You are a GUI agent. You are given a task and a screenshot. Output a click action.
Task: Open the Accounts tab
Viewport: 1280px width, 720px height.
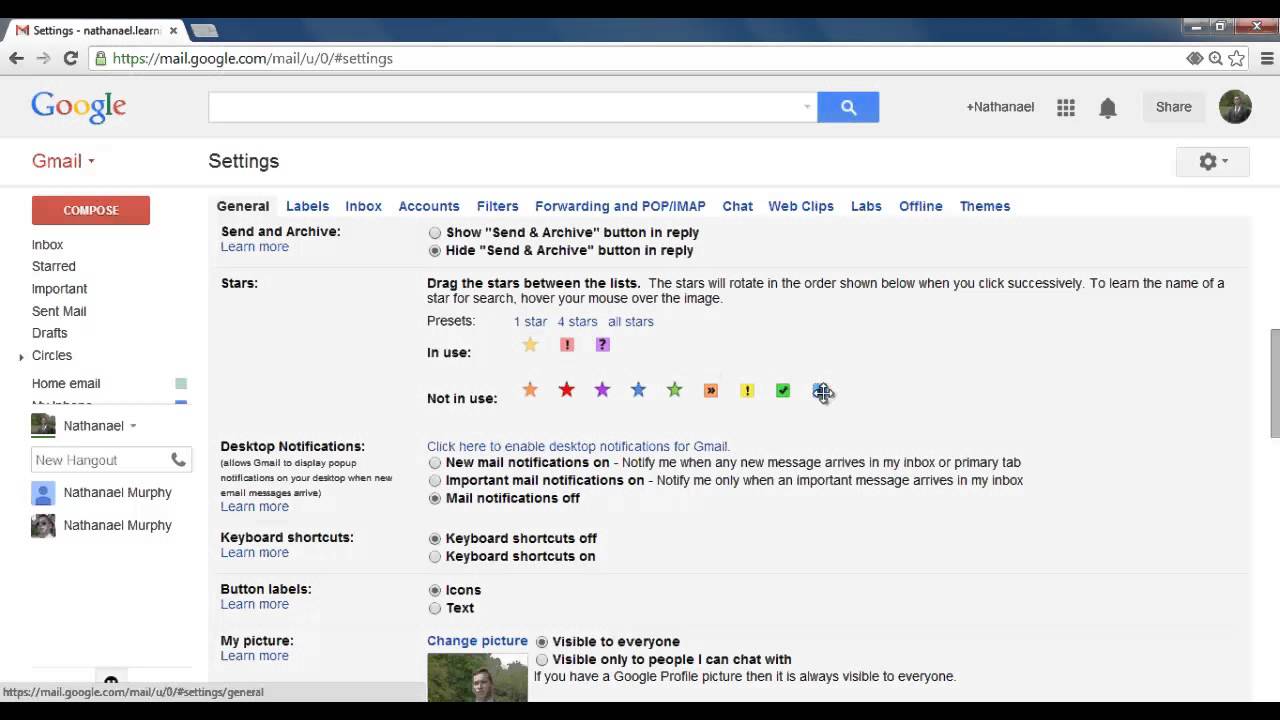429,206
